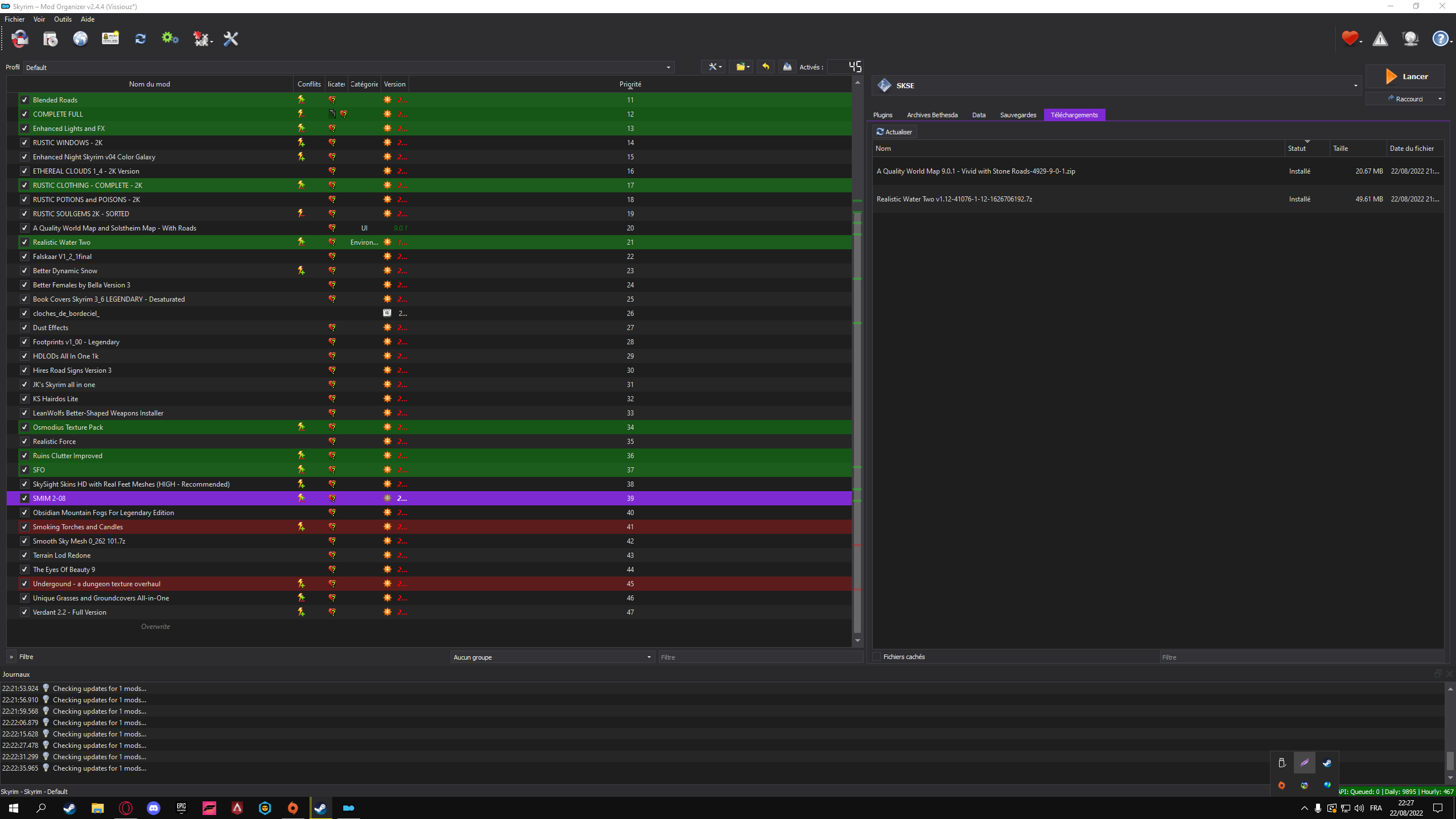The width and height of the screenshot is (1456, 819).
Task: Open the Aide menu
Action: [x=88, y=19]
